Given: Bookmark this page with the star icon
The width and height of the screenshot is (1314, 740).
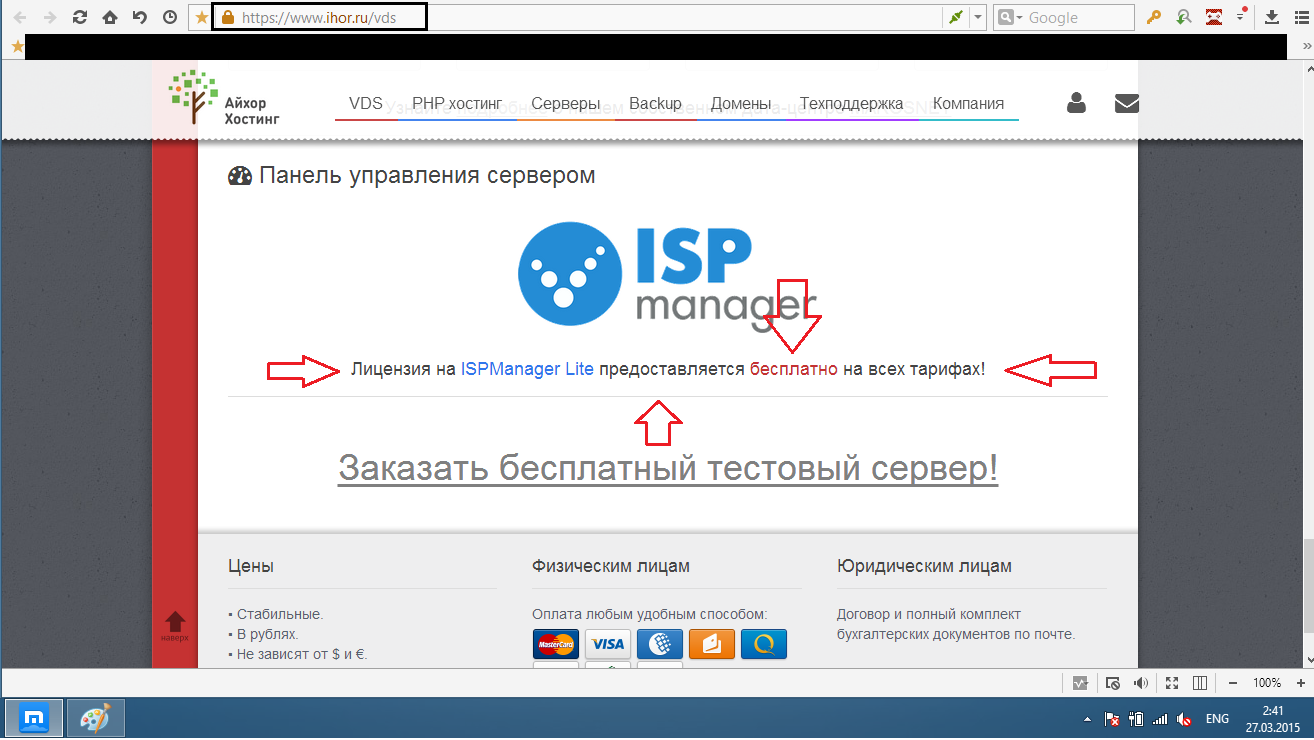Looking at the screenshot, I should [x=201, y=17].
